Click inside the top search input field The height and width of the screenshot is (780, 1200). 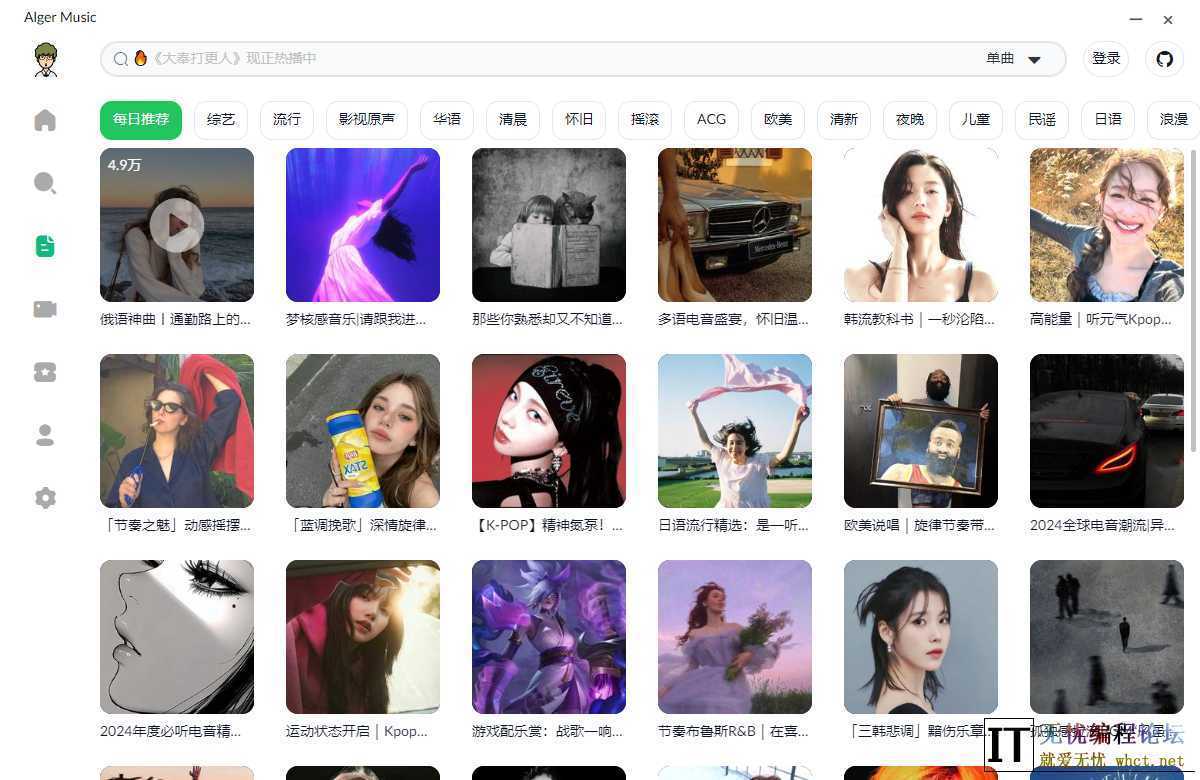coord(500,58)
